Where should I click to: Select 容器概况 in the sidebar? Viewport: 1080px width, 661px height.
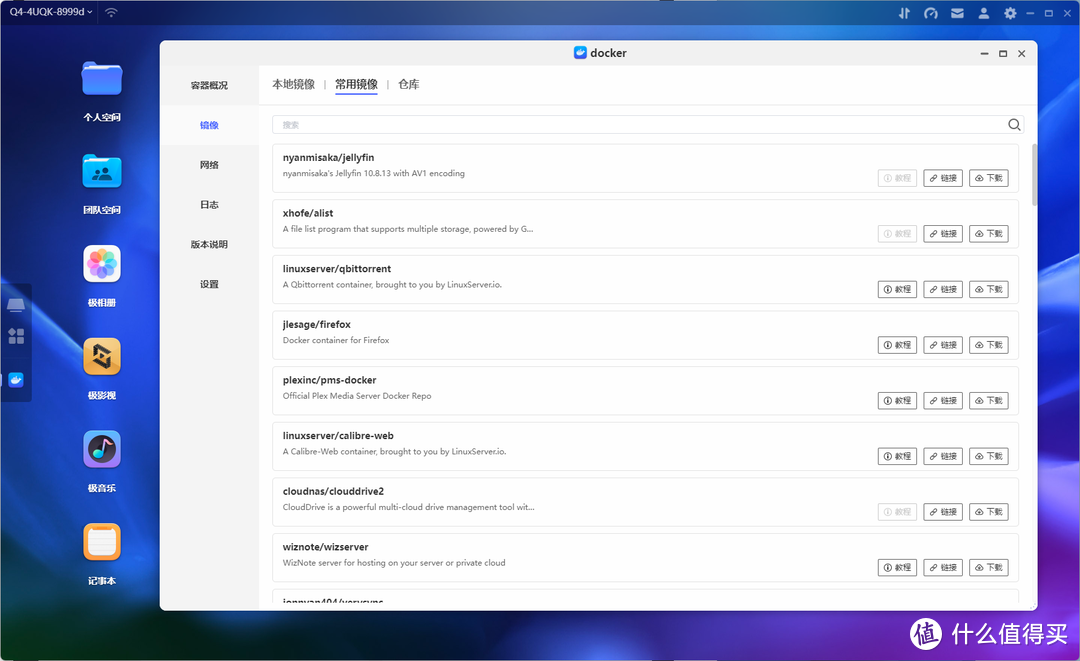click(209, 86)
